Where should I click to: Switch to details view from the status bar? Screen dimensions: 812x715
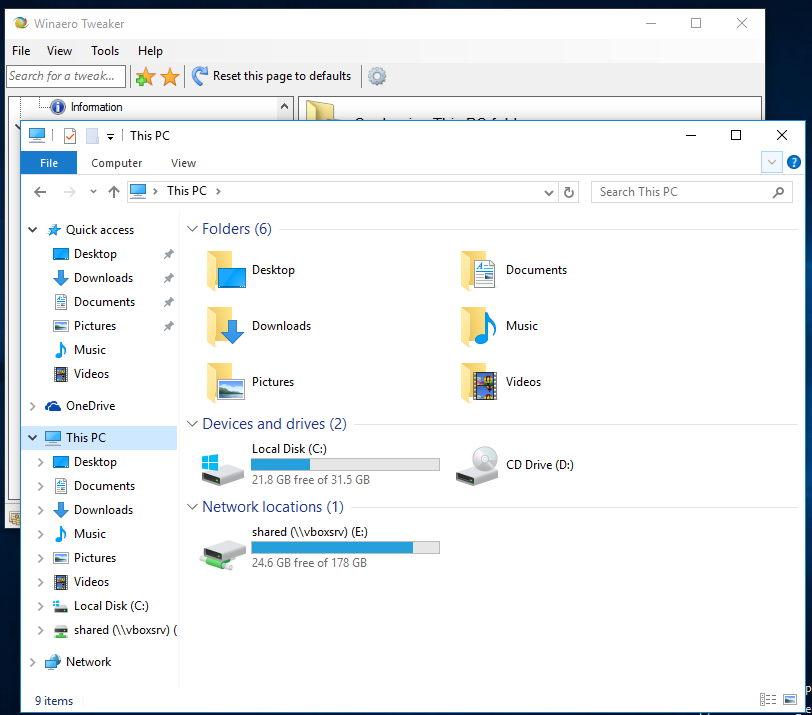click(768, 699)
